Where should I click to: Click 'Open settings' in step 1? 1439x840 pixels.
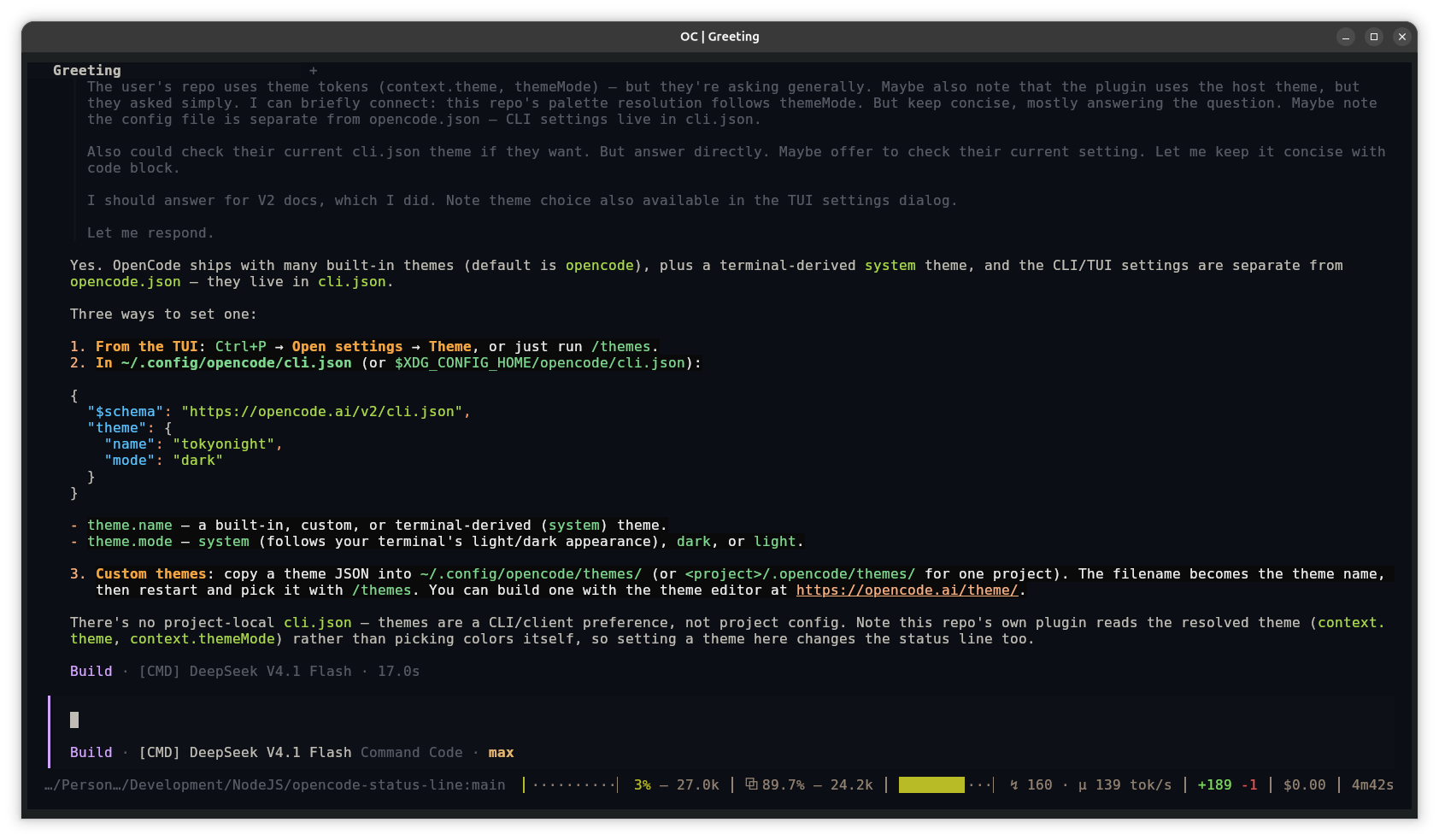pos(348,347)
